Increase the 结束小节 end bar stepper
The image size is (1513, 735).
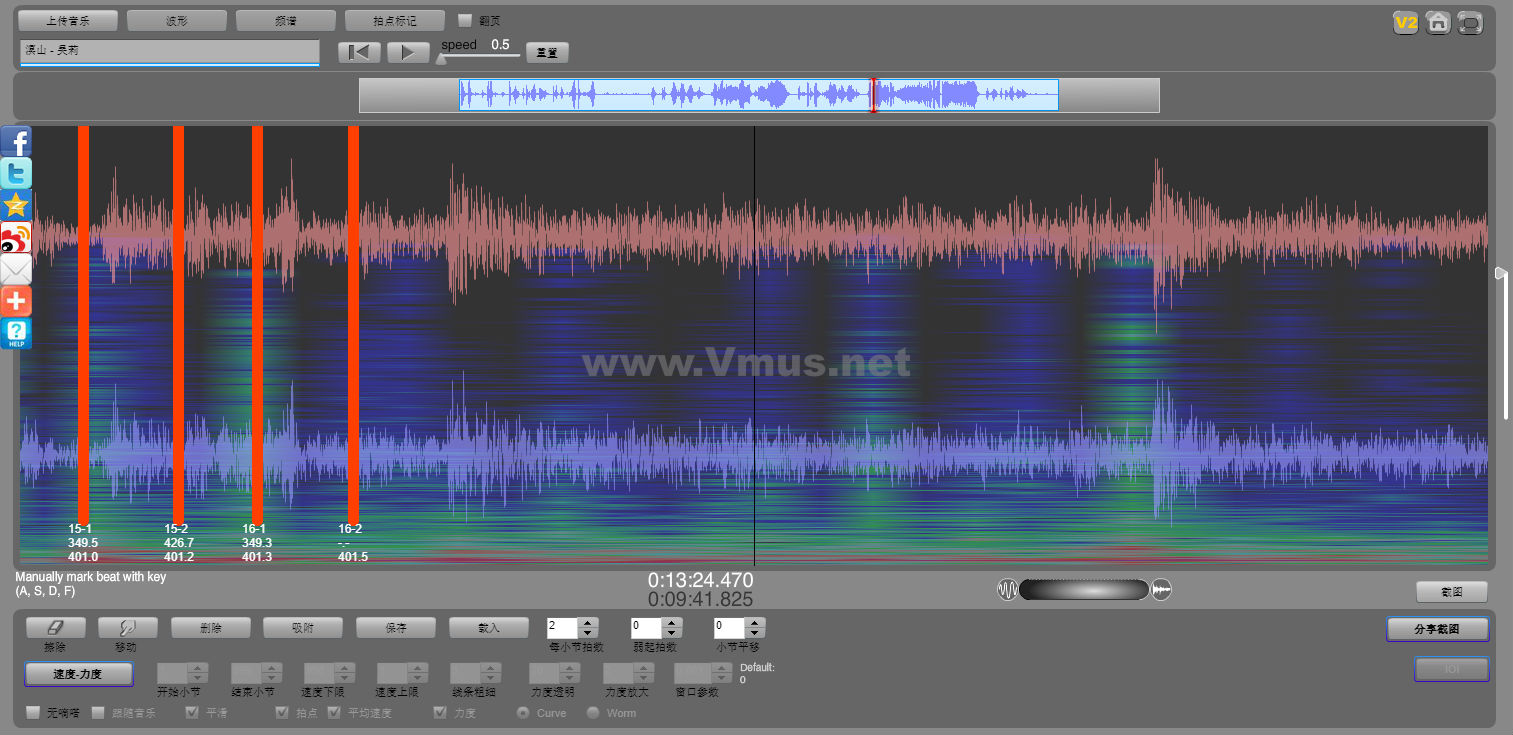[x=272, y=668]
